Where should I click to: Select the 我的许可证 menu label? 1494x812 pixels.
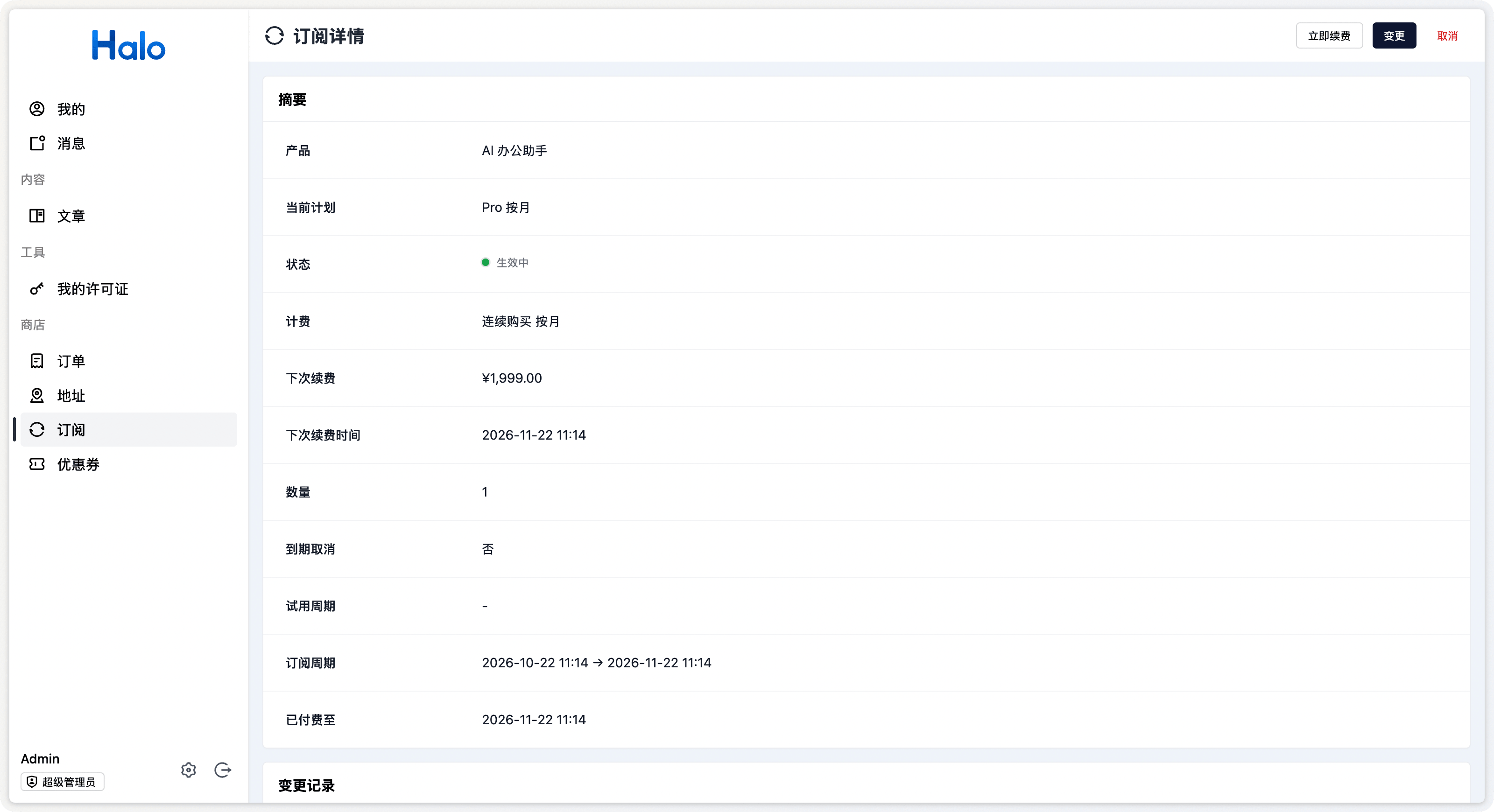click(x=93, y=289)
